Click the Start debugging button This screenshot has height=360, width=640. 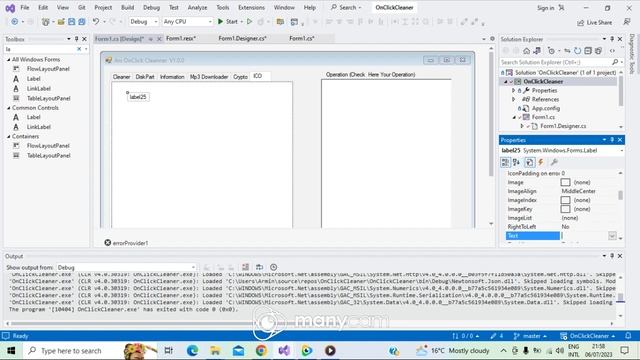[228, 22]
